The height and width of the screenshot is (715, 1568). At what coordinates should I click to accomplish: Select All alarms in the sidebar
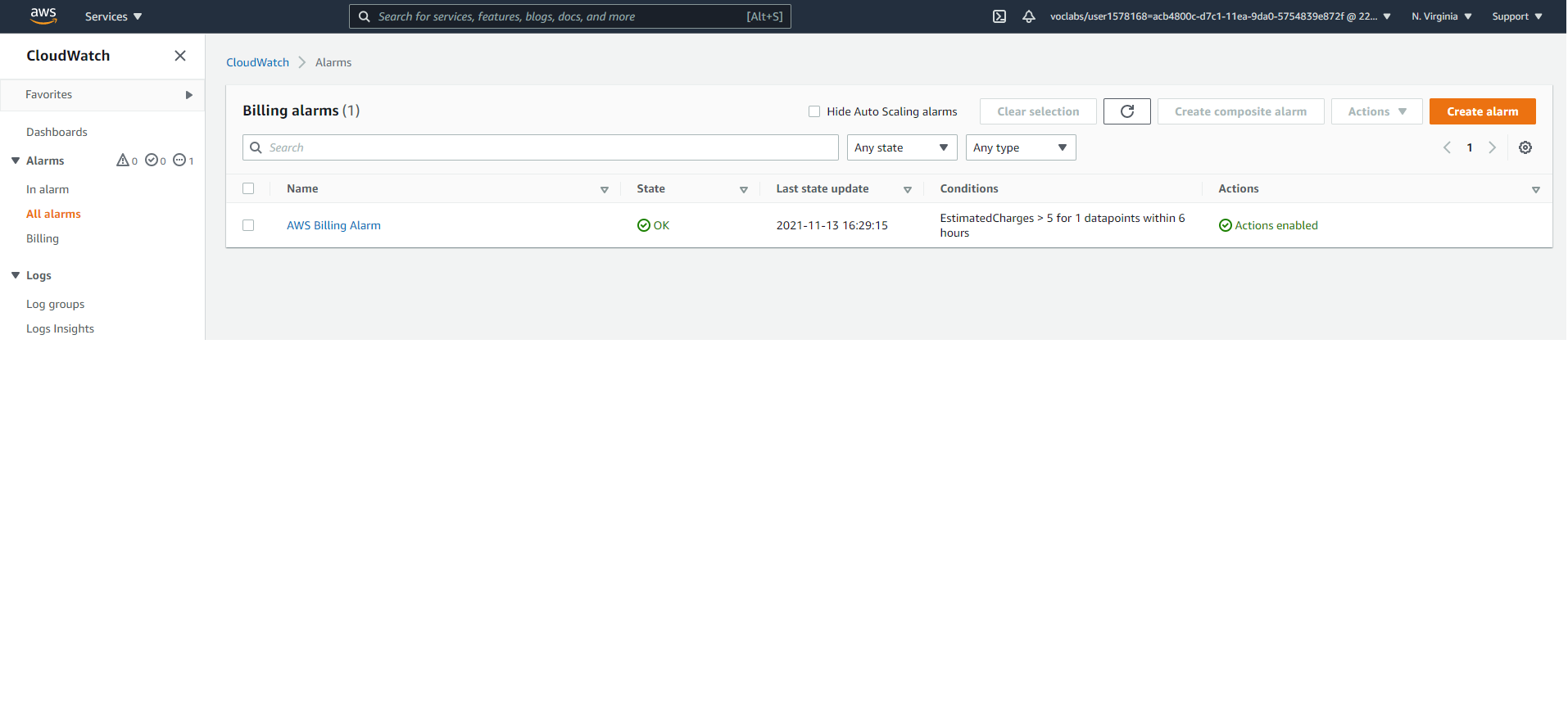[53, 214]
